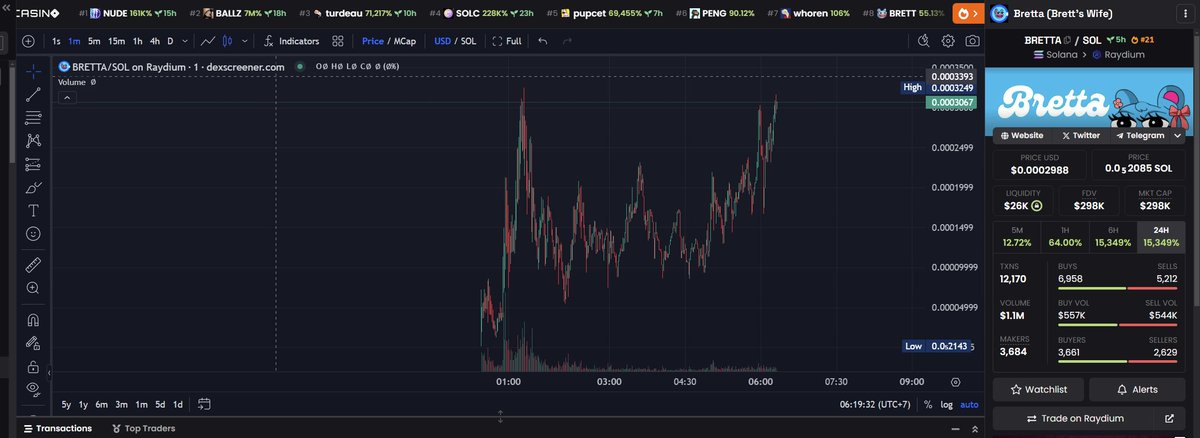
Task: Add token to Watchlist
Action: [1040, 389]
